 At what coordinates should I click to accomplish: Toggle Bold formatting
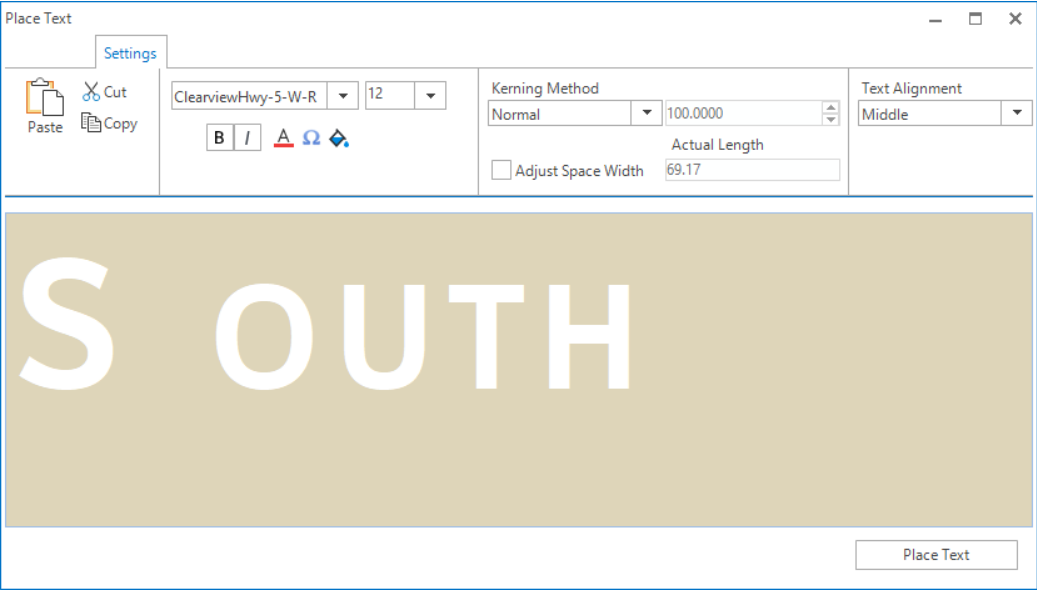(x=220, y=138)
